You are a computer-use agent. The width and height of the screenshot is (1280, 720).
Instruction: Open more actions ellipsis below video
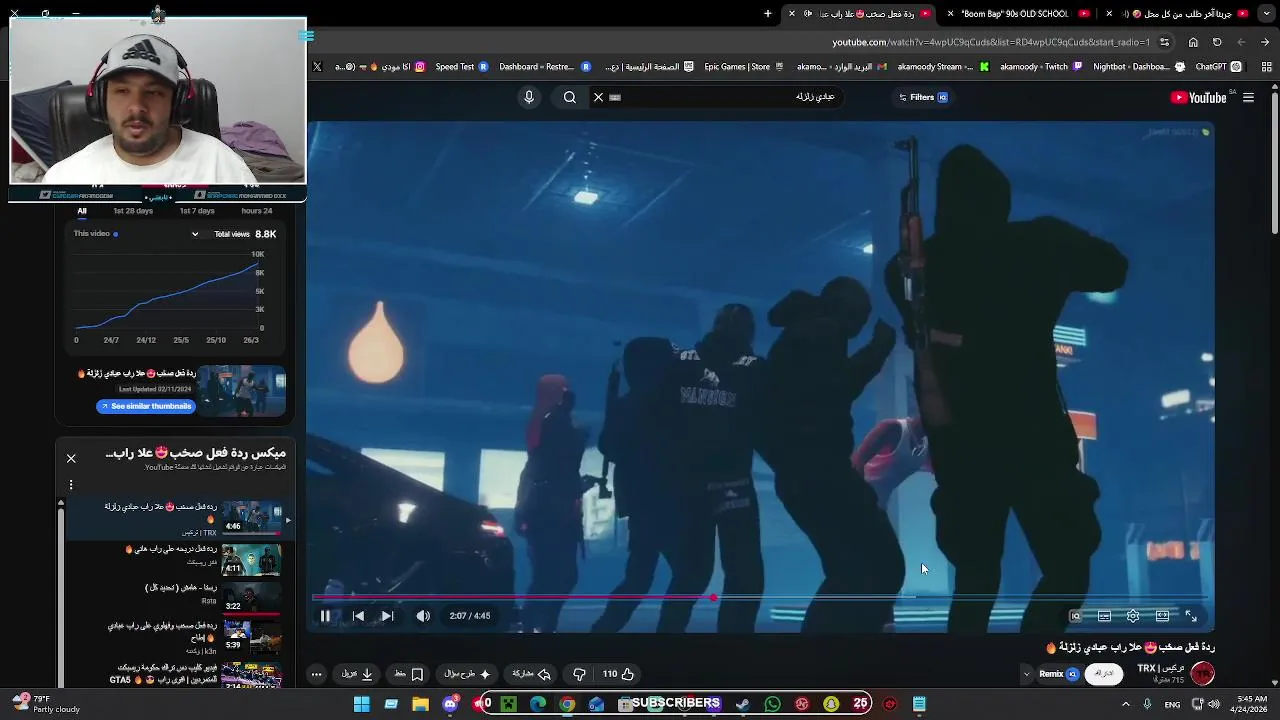(316, 674)
